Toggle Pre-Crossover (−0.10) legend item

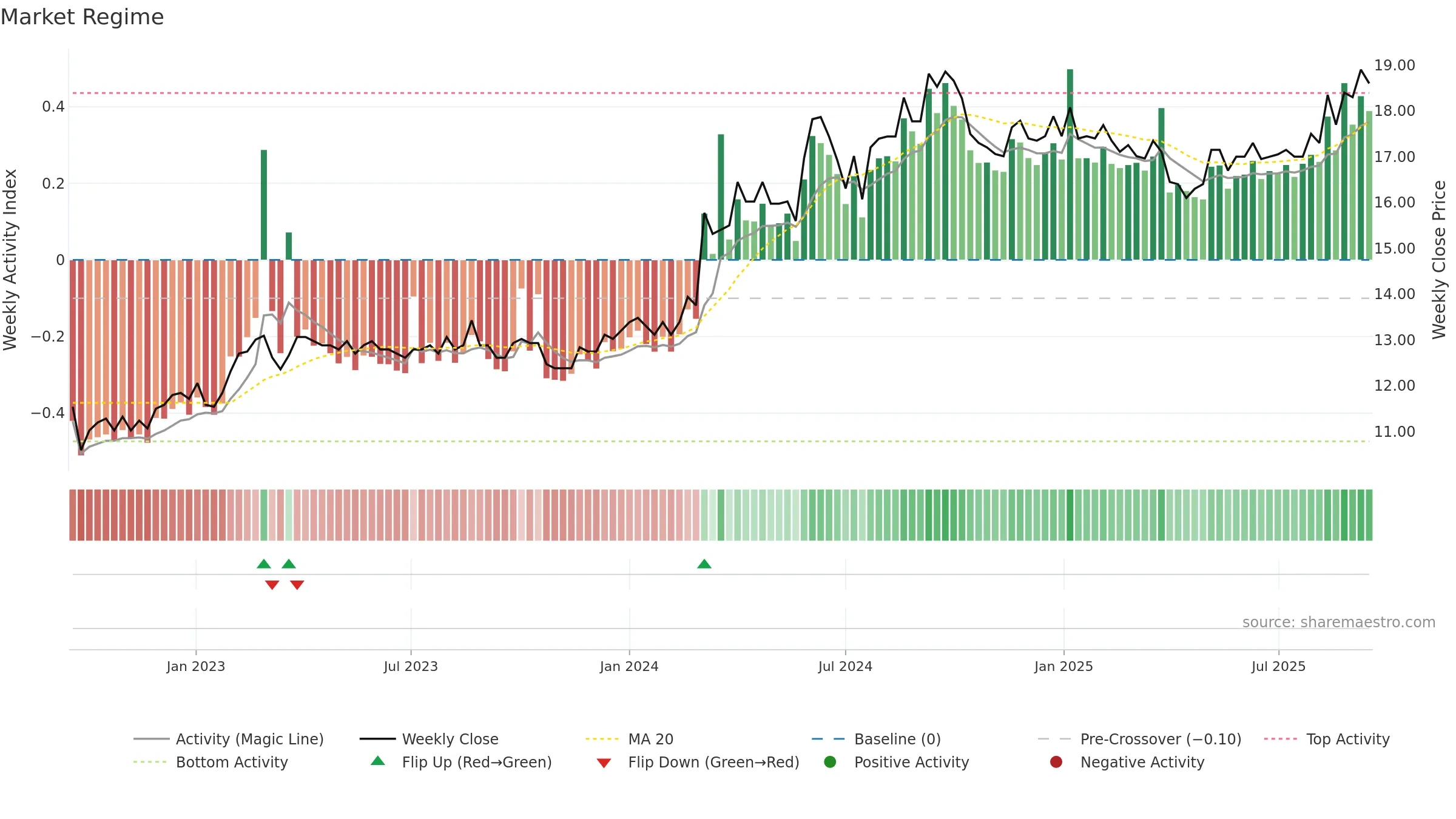pos(1139,739)
